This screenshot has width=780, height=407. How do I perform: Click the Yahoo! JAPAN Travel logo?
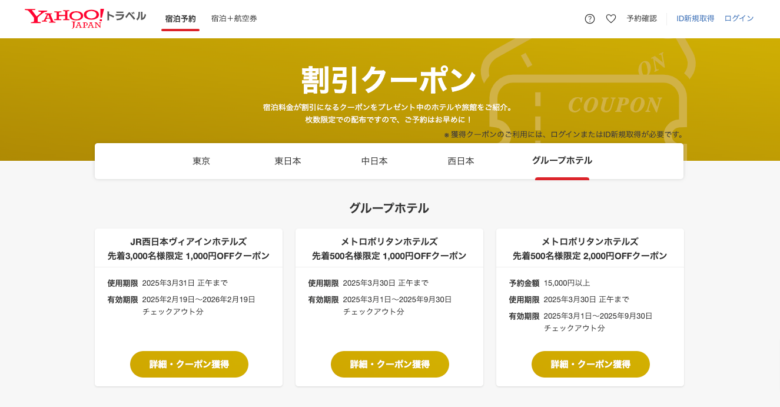pyautogui.click(x=86, y=18)
